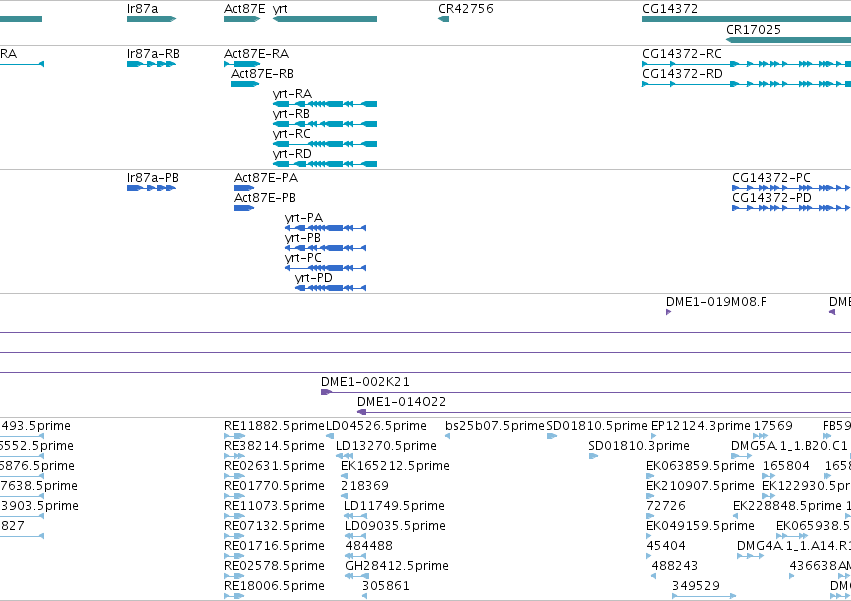Click EST RE02631.5prime
Viewport: 851px width, 601px height.
[x=234, y=476]
